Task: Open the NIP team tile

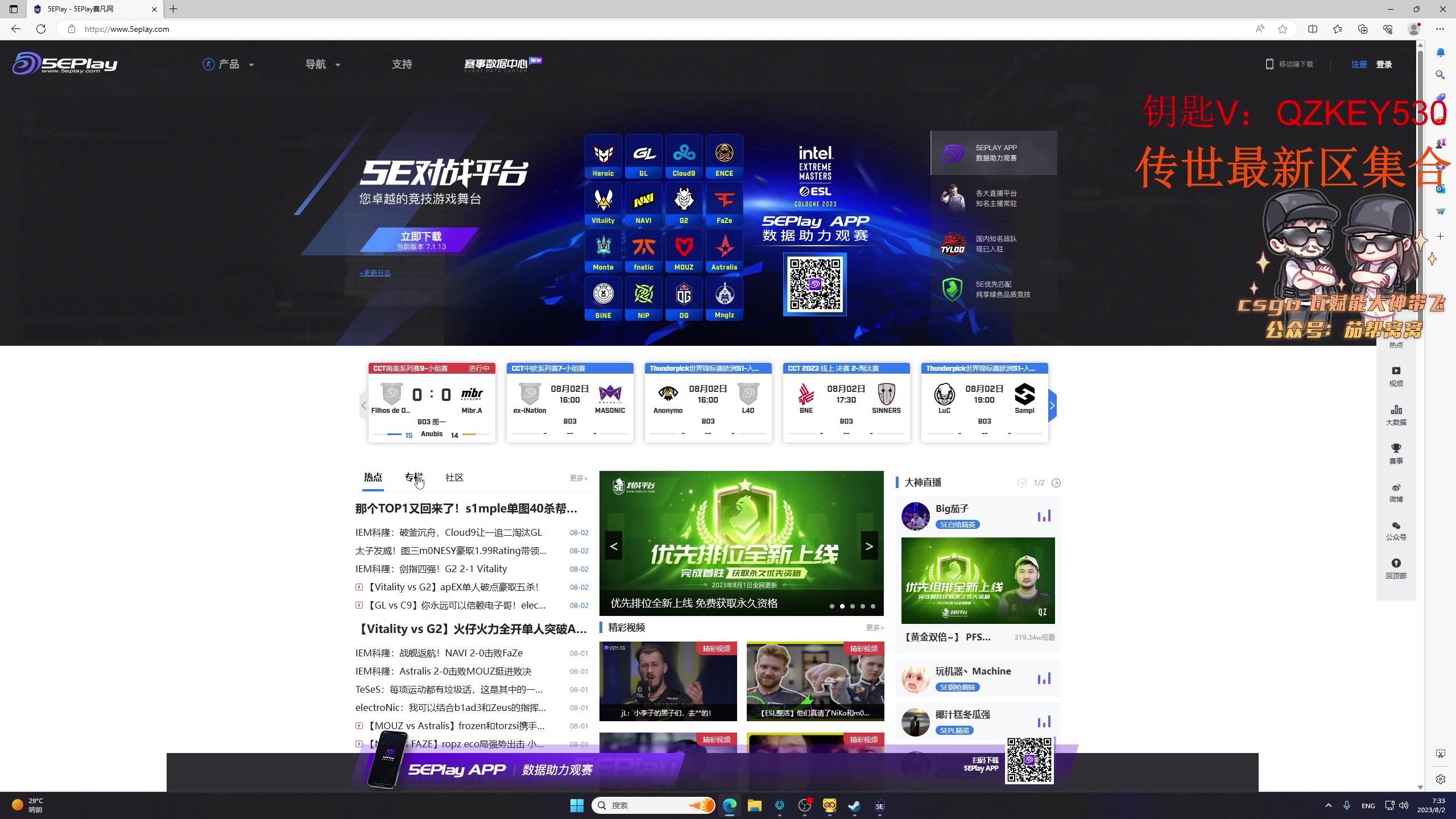Action: pos(644,299)
